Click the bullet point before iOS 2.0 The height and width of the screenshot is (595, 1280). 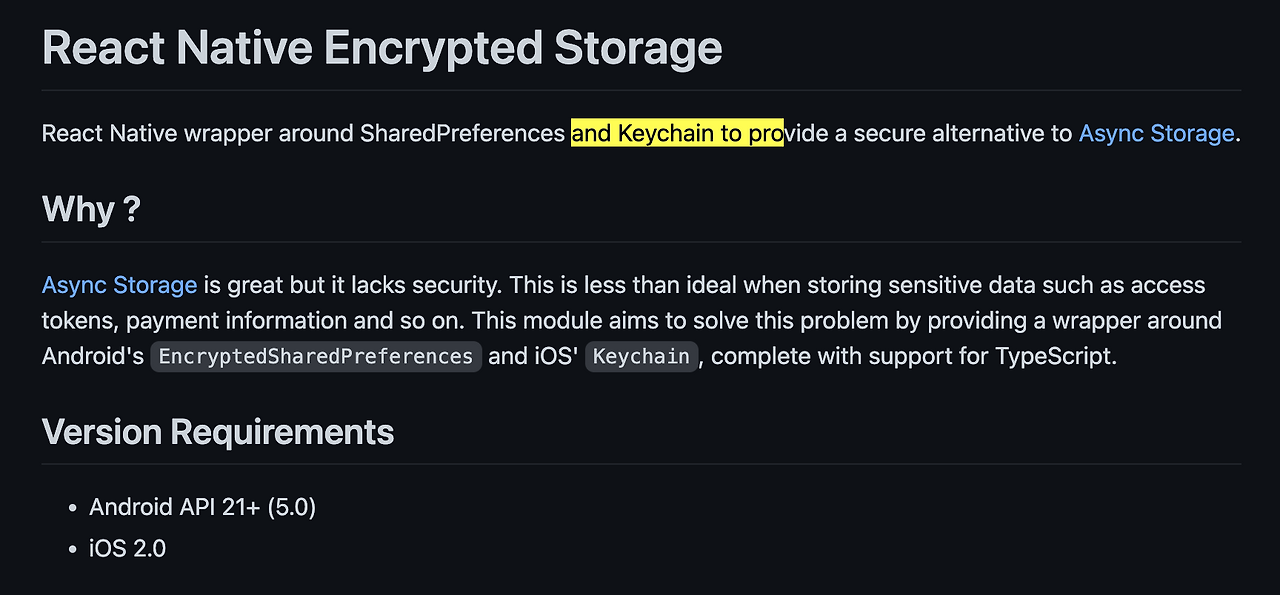[x=72, y=549]
